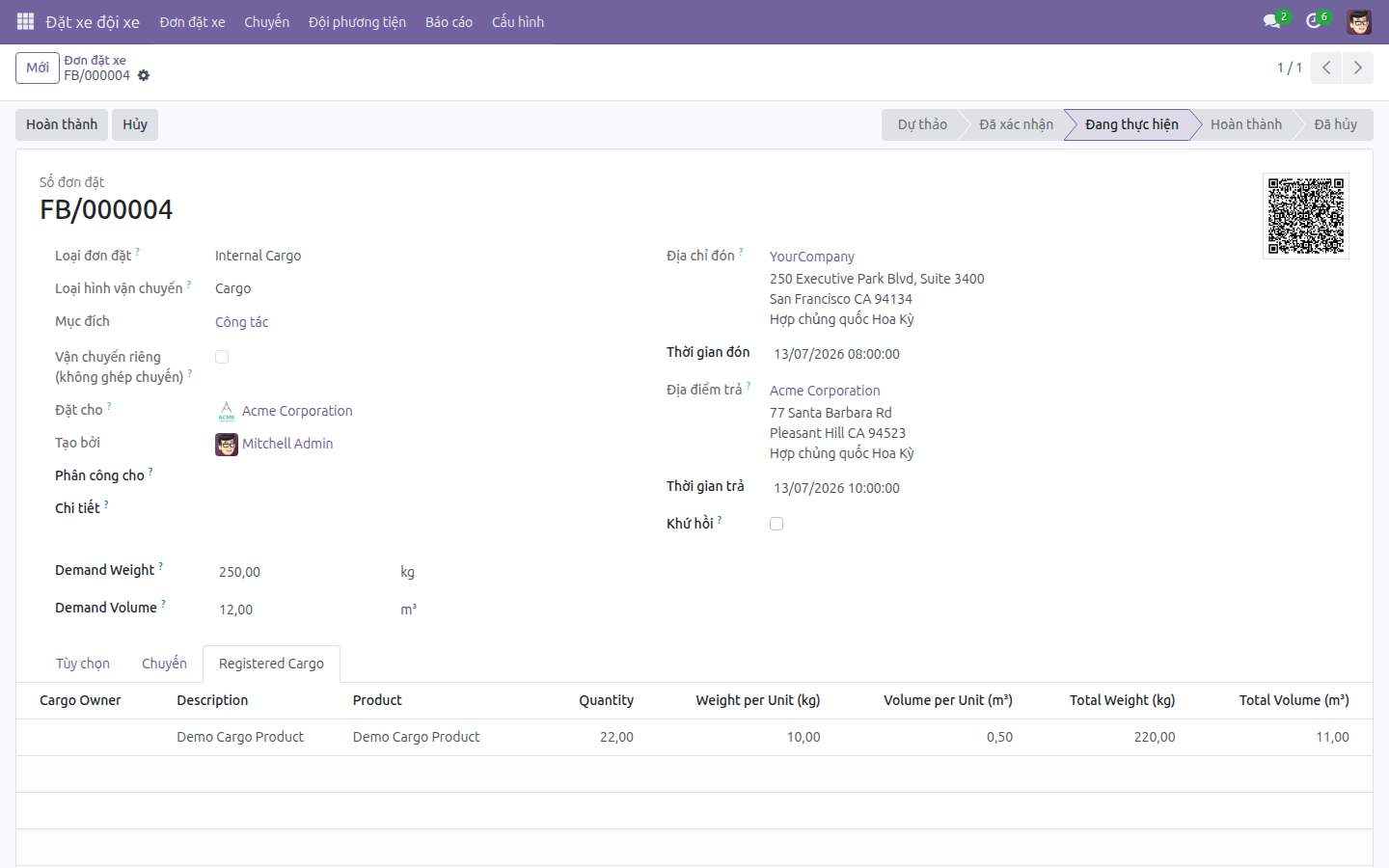Screen dimensions: 1389x868
Task: Click the Hoàn thành action button
Action: (62, 124)
